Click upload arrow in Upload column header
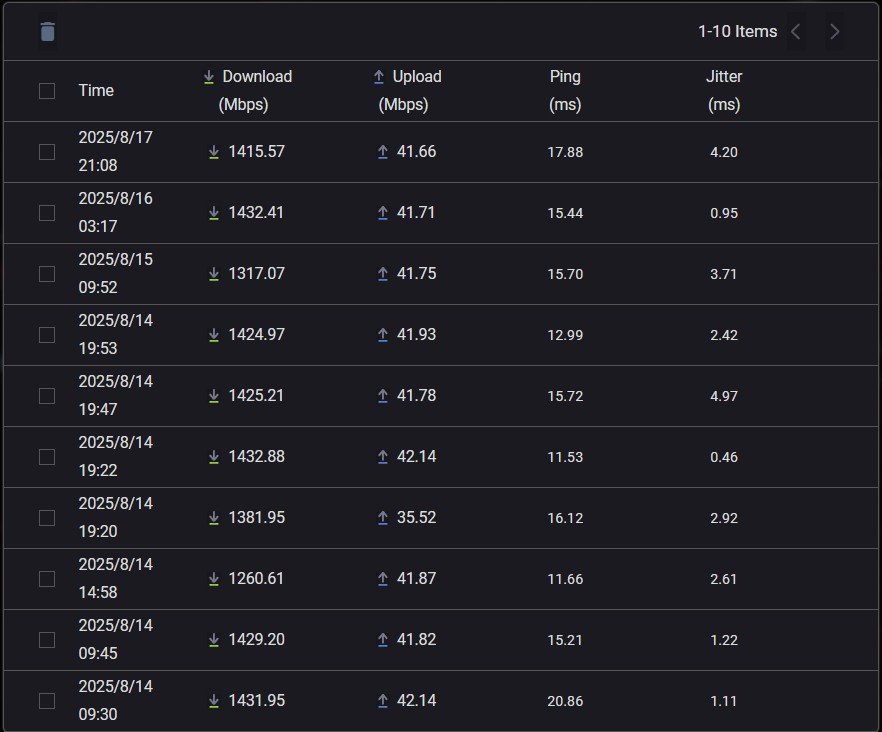Viewport: 882px width, 732px height. pyautogui.click(x=379, y=77)
